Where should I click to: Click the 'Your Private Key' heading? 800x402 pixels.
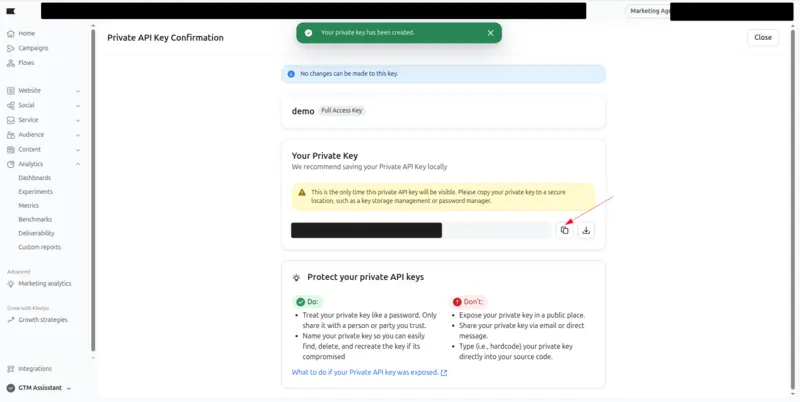pyautogui.click(x=326, y=156)
